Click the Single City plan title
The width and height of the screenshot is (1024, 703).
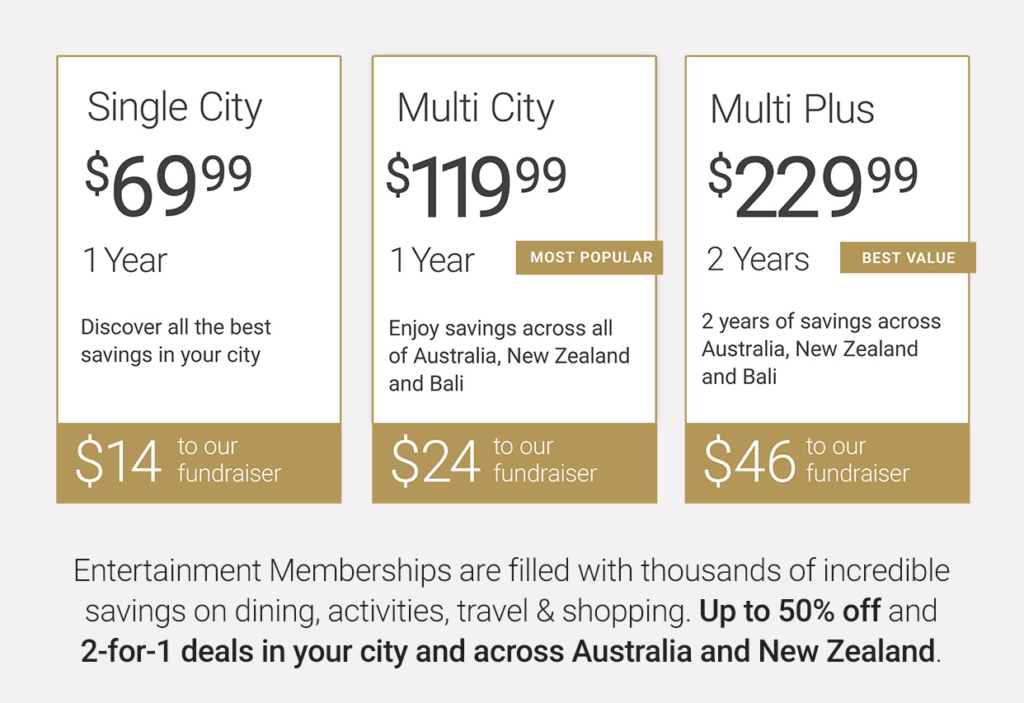tap(175, 108)
